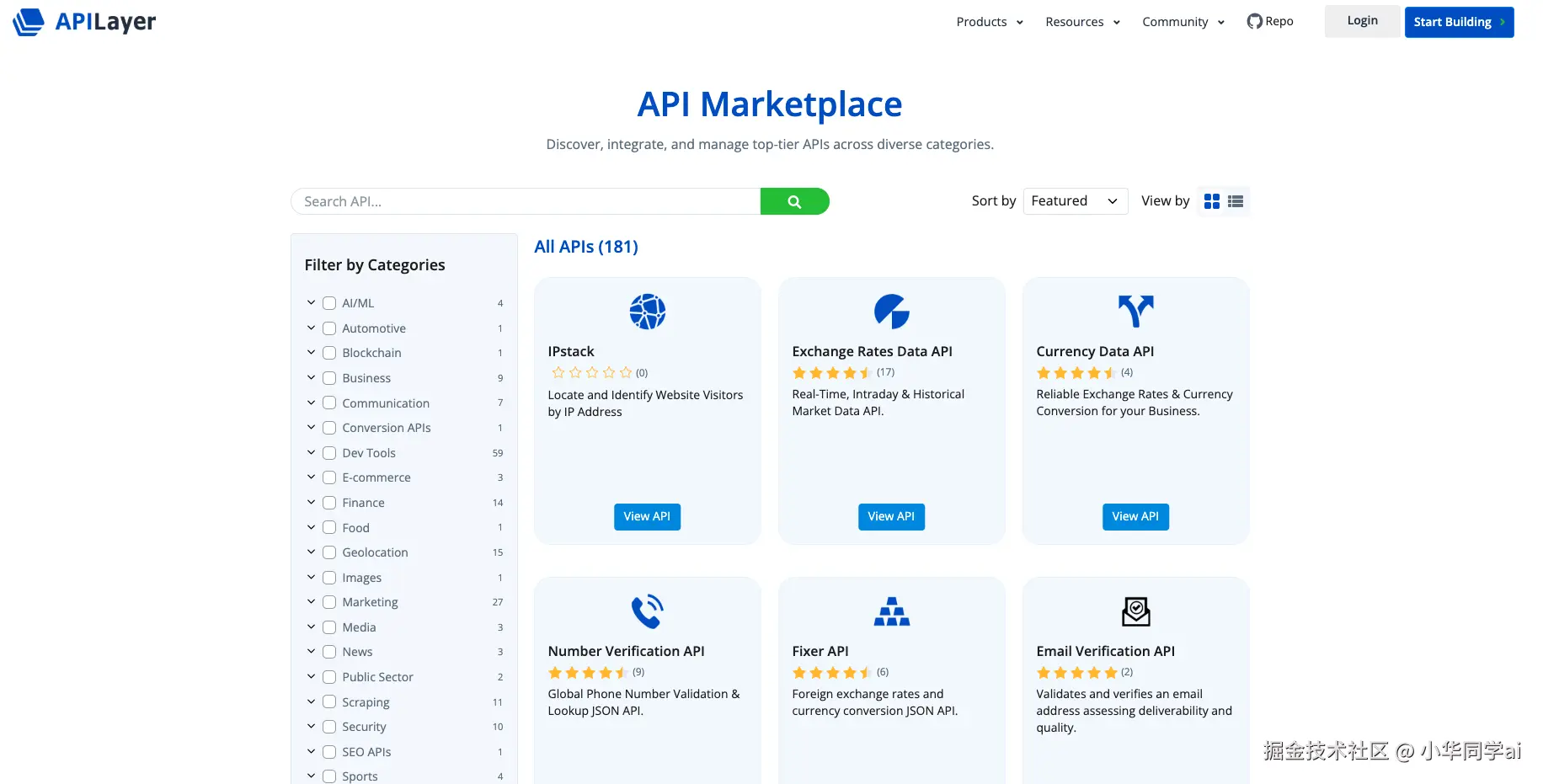The height and width of the screenshot is (784, 1543).
Task: Click the Start Building button
Action: tap(1459, 22)
